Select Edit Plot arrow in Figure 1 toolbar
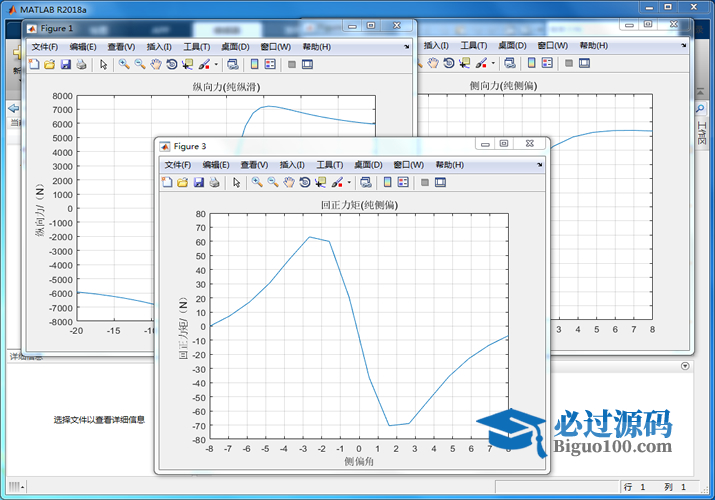This screenshot has width=715, height=500. pos(104,64)
